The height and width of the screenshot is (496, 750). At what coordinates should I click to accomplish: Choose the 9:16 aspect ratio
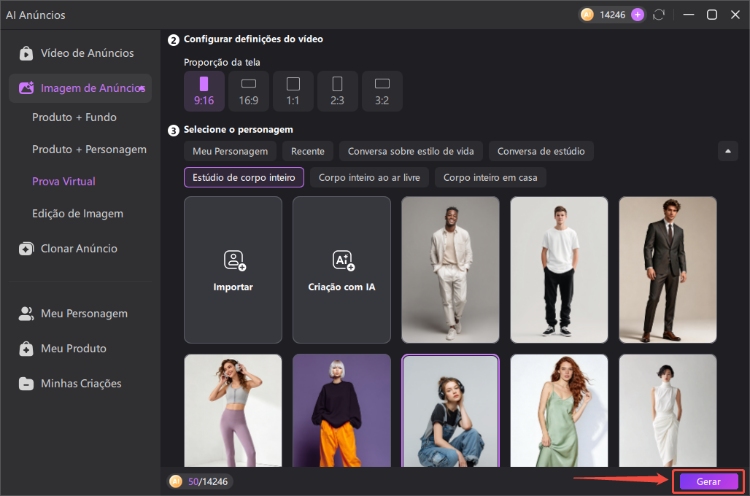pyautogui.click(x=204, y=91)
